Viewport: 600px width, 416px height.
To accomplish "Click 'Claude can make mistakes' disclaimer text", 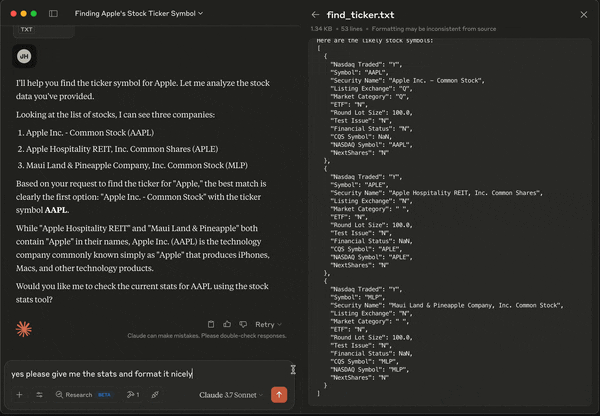I will coord(207,336).
